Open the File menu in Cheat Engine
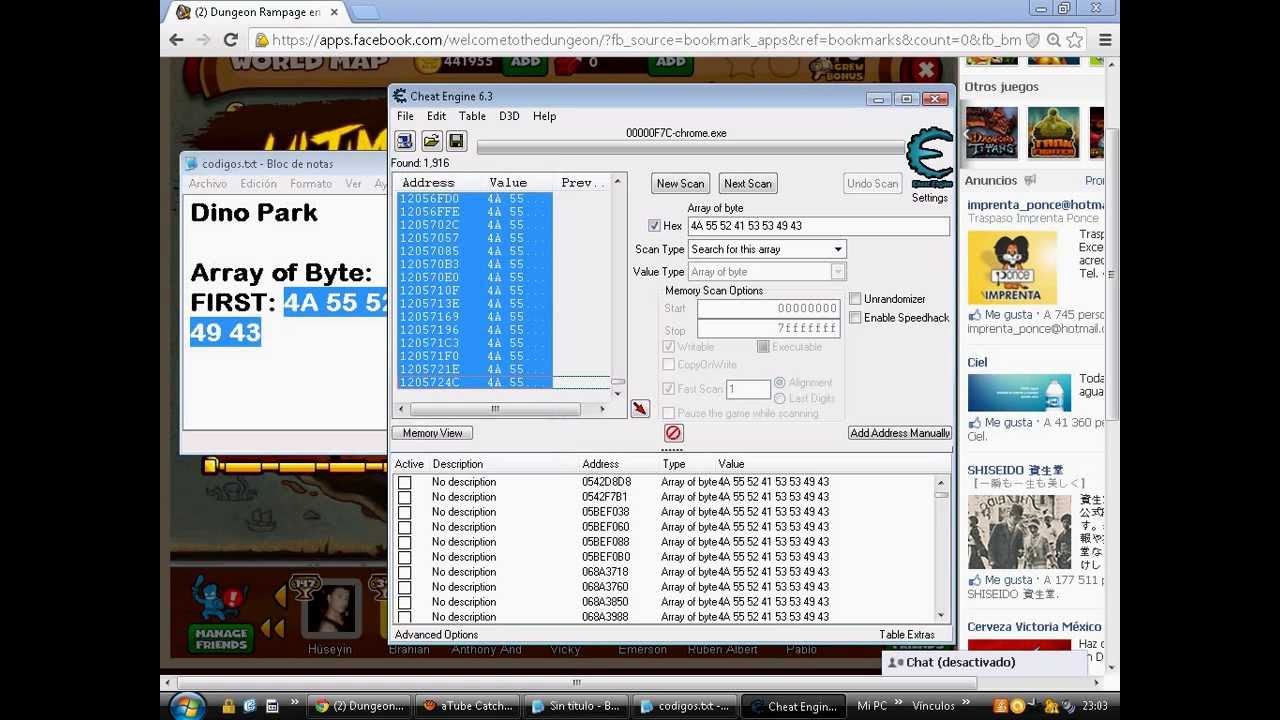This screenshot has height=720, width=1280. [405, 116]
